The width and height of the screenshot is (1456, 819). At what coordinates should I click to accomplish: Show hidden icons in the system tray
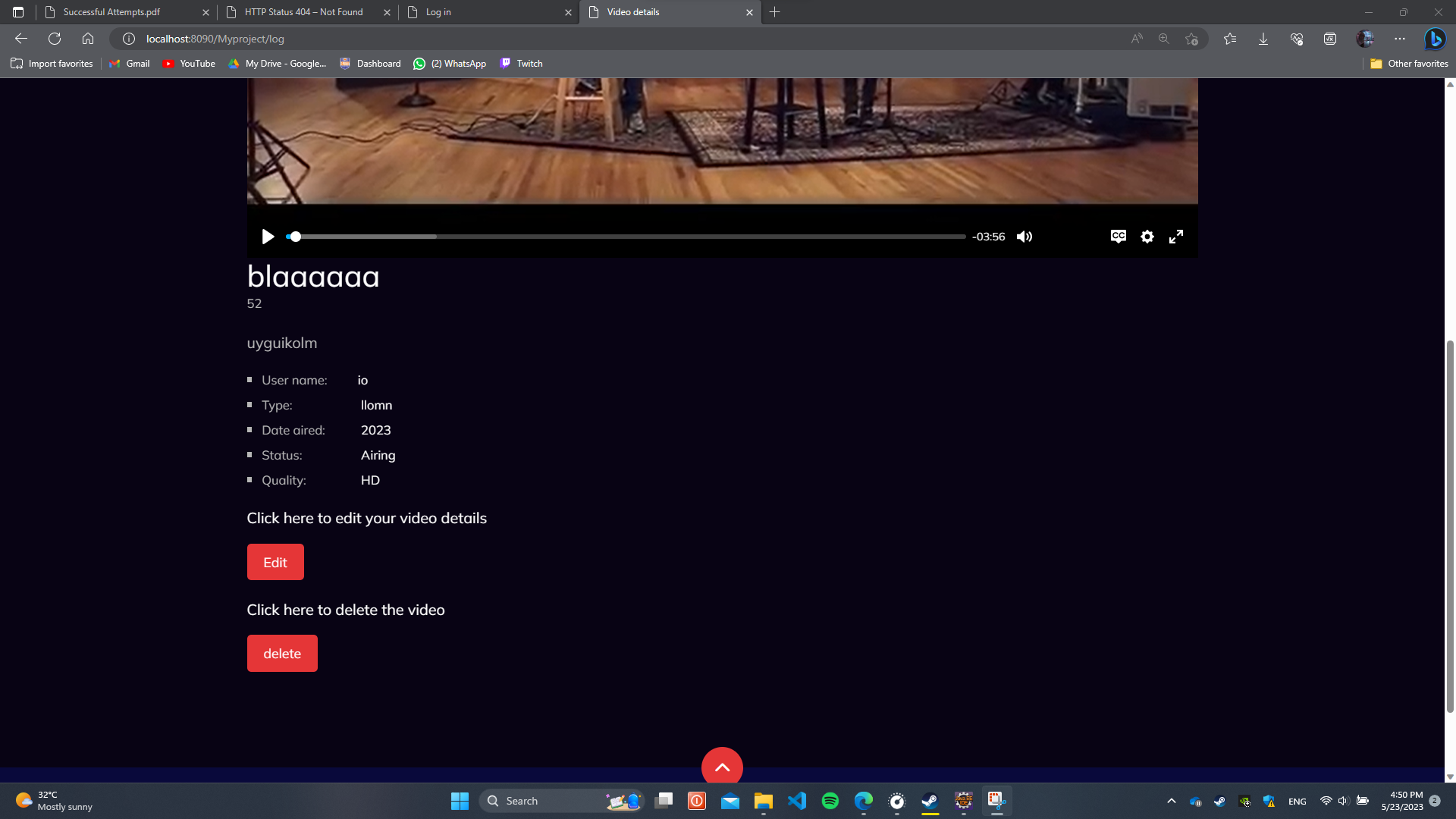click(1171, 801)
